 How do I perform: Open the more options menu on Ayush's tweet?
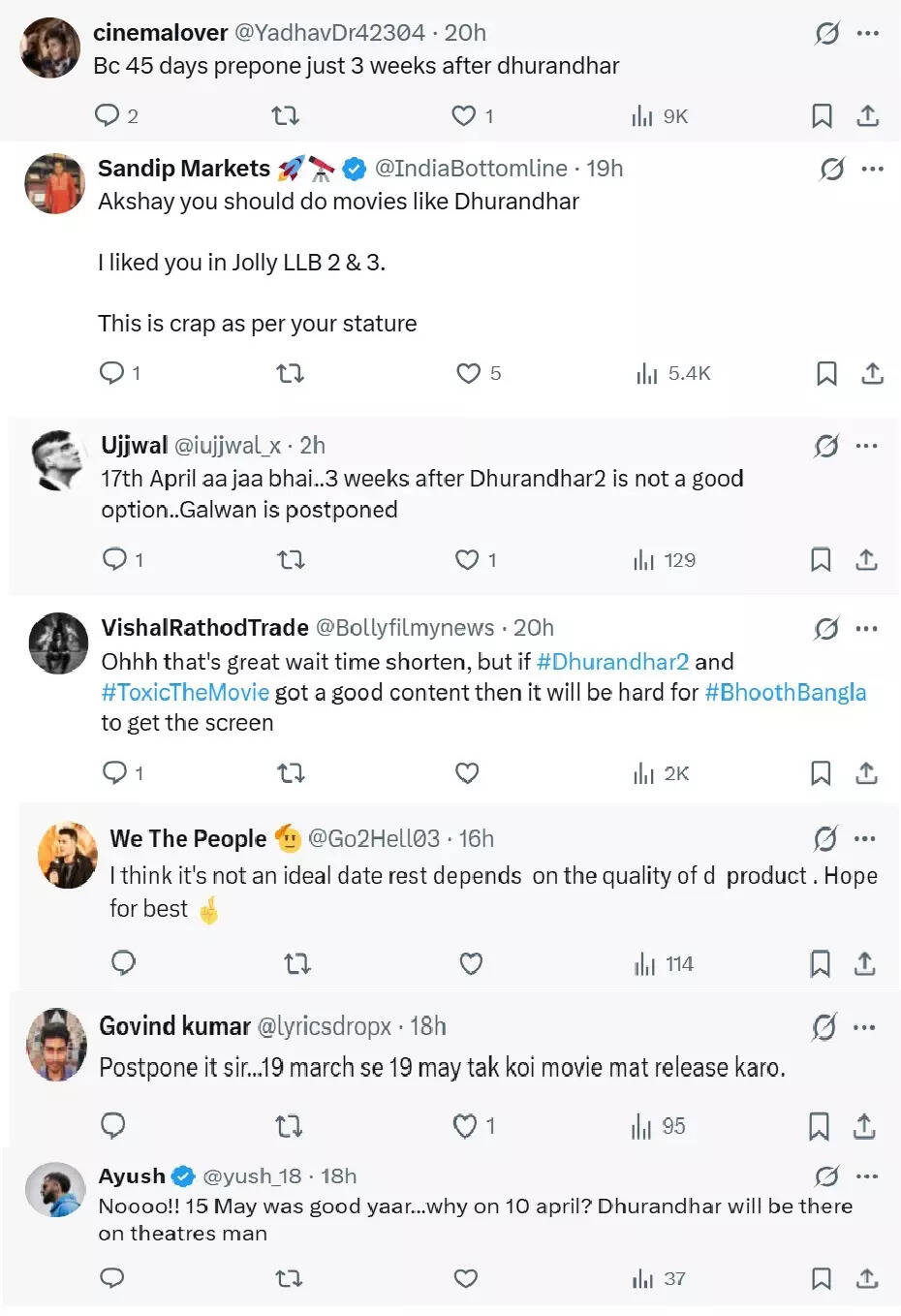point(866,1175)
